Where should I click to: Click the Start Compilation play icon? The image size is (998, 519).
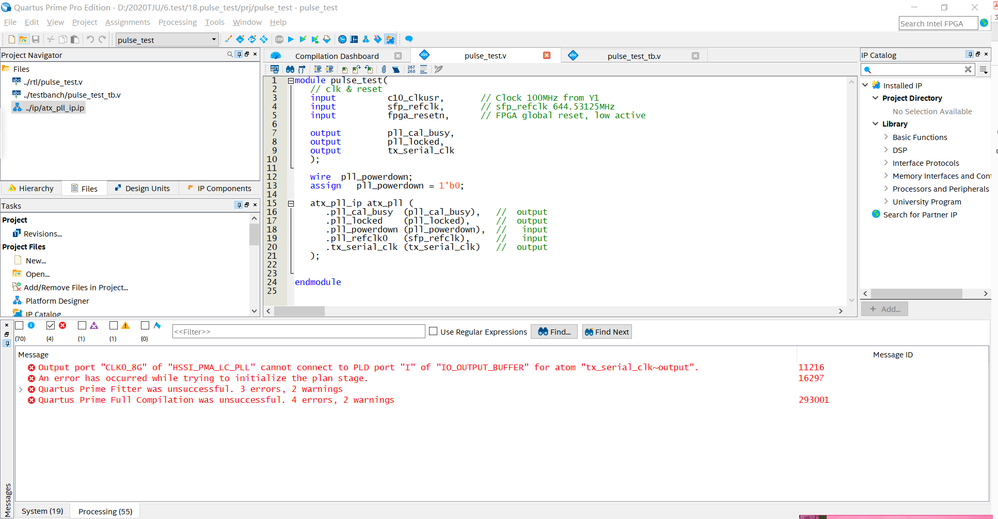(290, 40)
